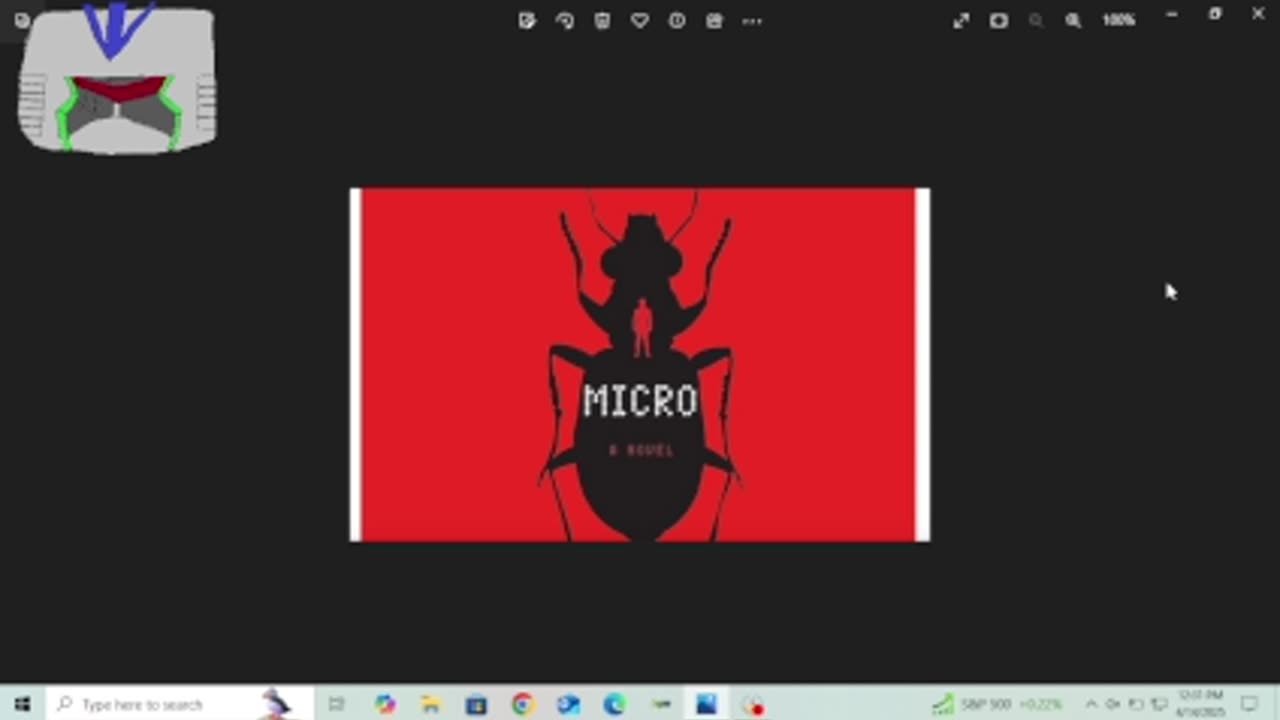Click the volume tray icon
The width and height of the screenshot is (1280, 720).
coord(1113,704)
